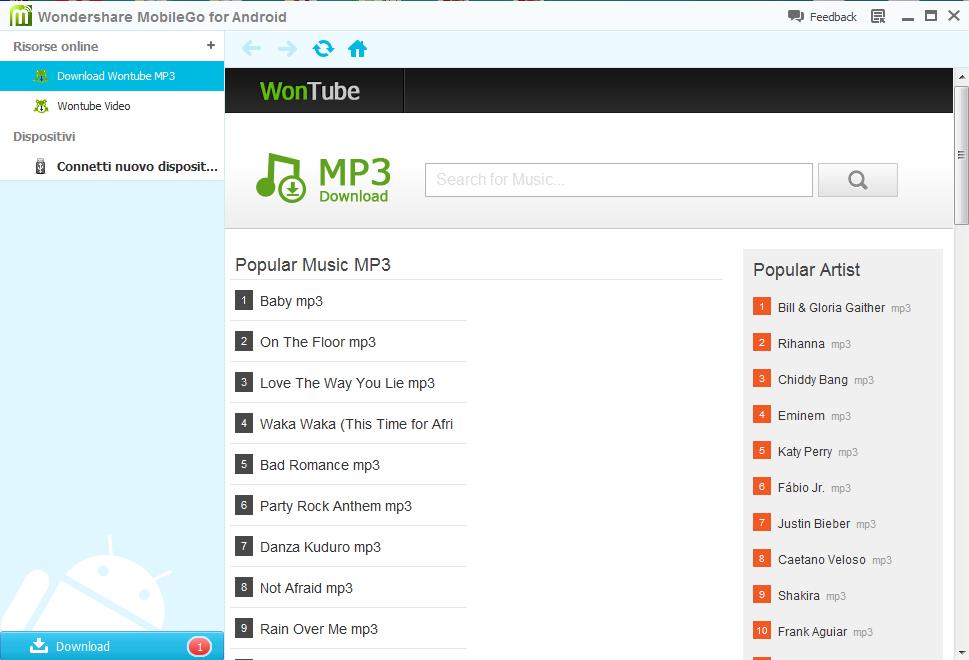Open Party Rock Anthem mp3
The height and width of the screenshot is (660, 969).
(x=336, y=506)
